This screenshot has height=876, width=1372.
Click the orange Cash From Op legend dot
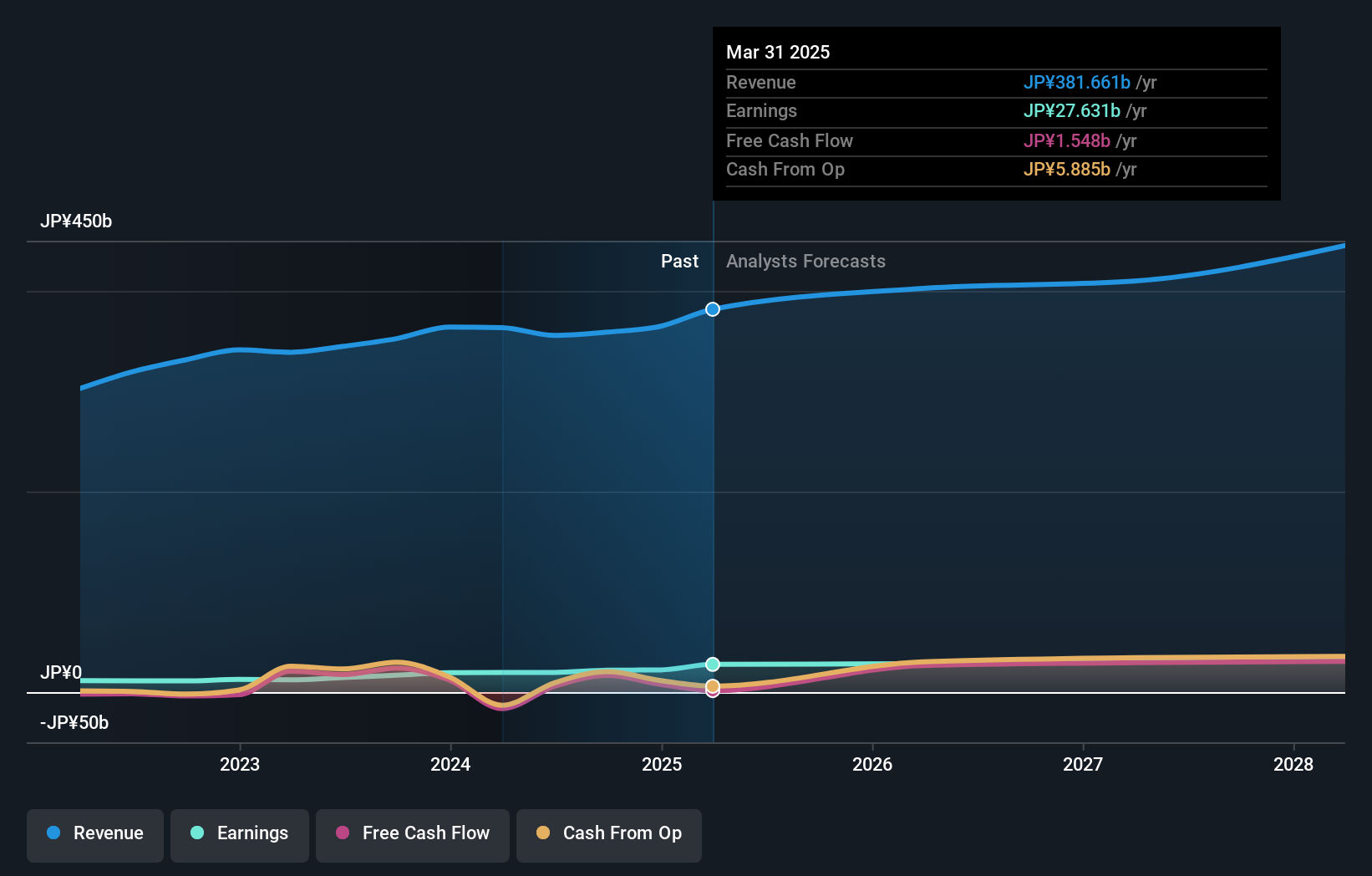click(x=544, y=833)
